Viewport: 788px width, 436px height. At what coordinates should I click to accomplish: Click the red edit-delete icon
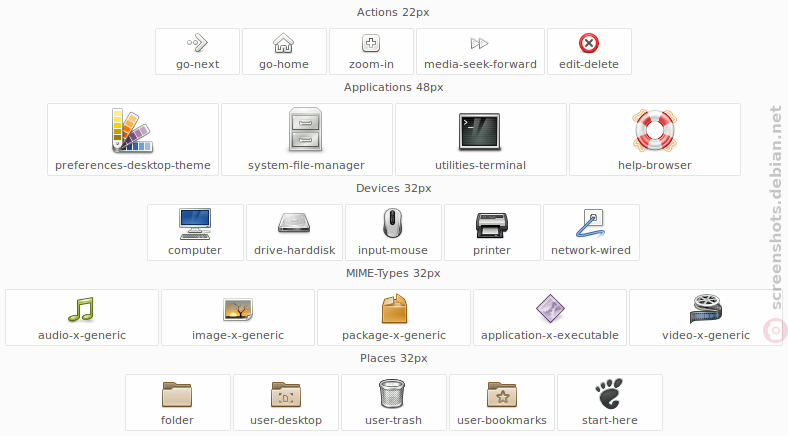point(589,43)
